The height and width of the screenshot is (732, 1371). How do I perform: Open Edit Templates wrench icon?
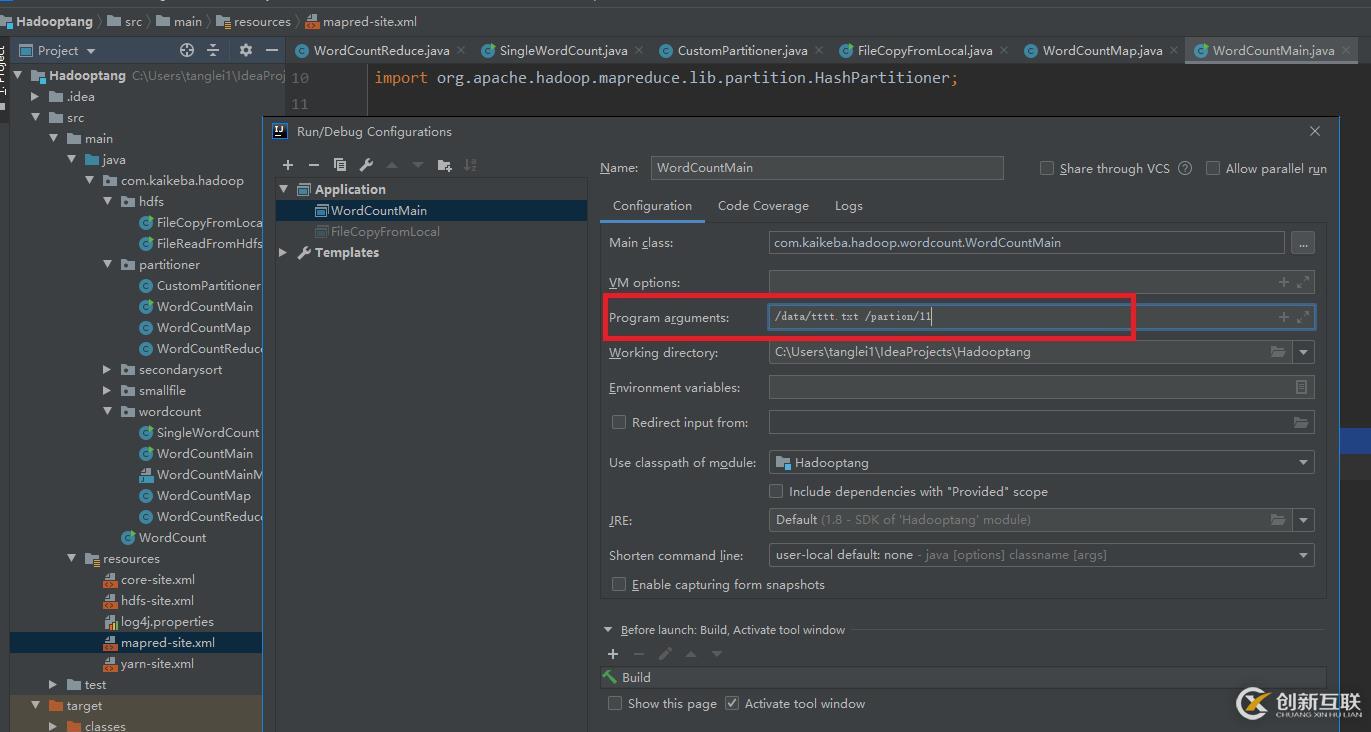pos(366,165)
